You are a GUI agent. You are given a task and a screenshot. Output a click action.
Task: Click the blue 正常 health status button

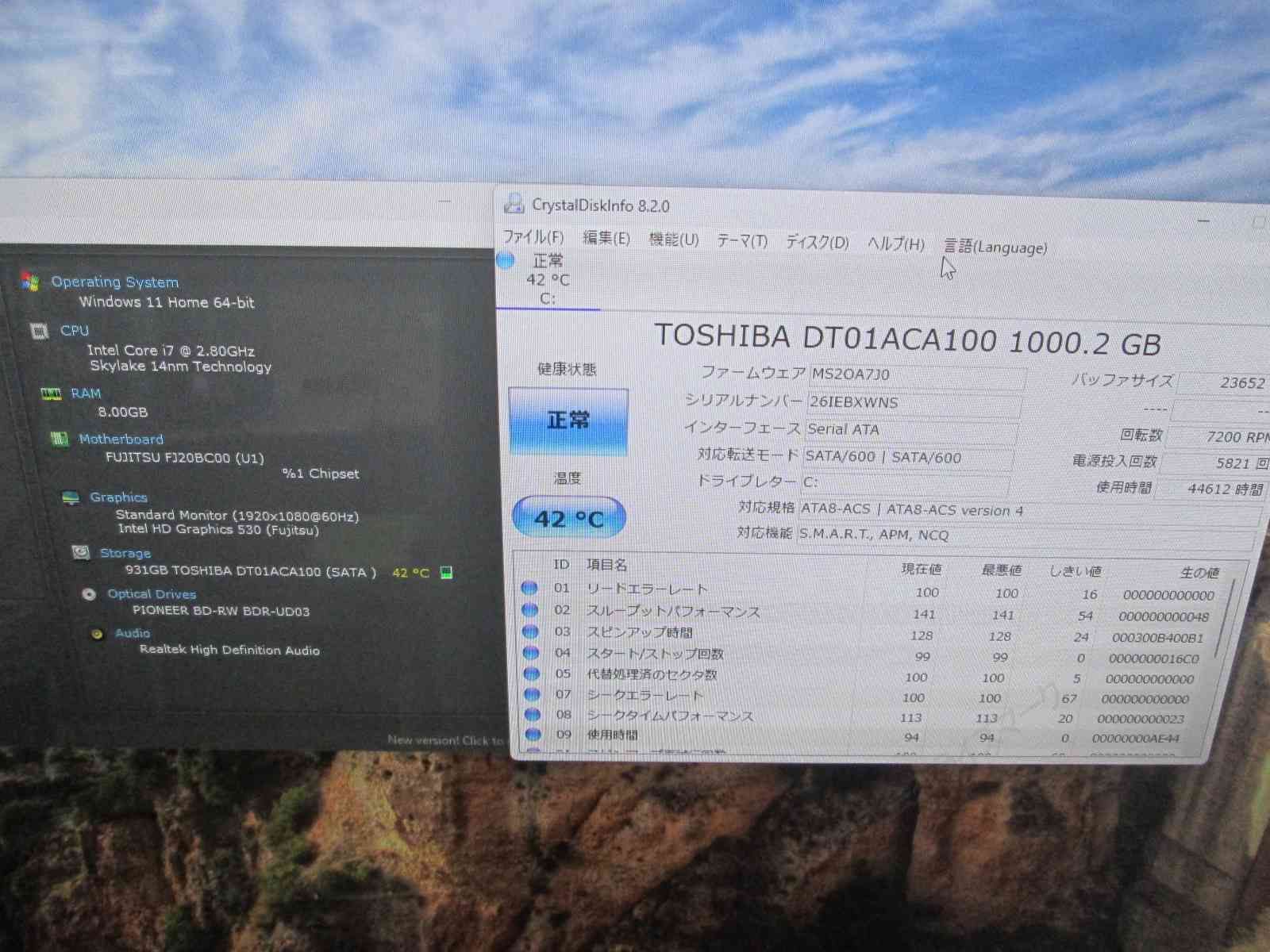point(568,420)
